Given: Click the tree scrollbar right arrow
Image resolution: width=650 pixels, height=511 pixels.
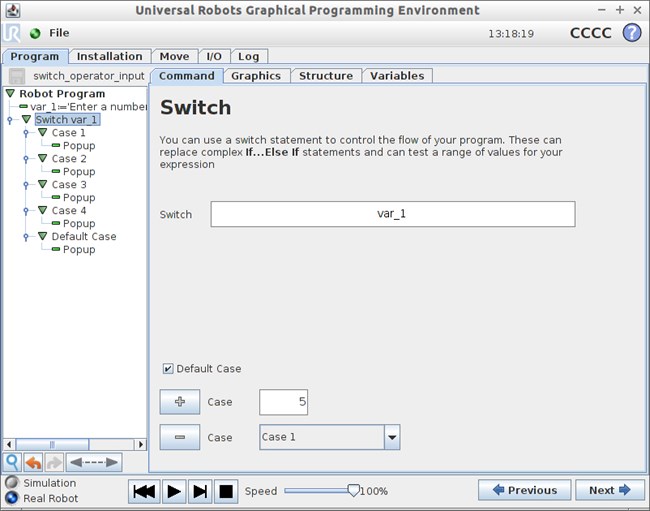Looking at the screenshot, I should [141, 445].
